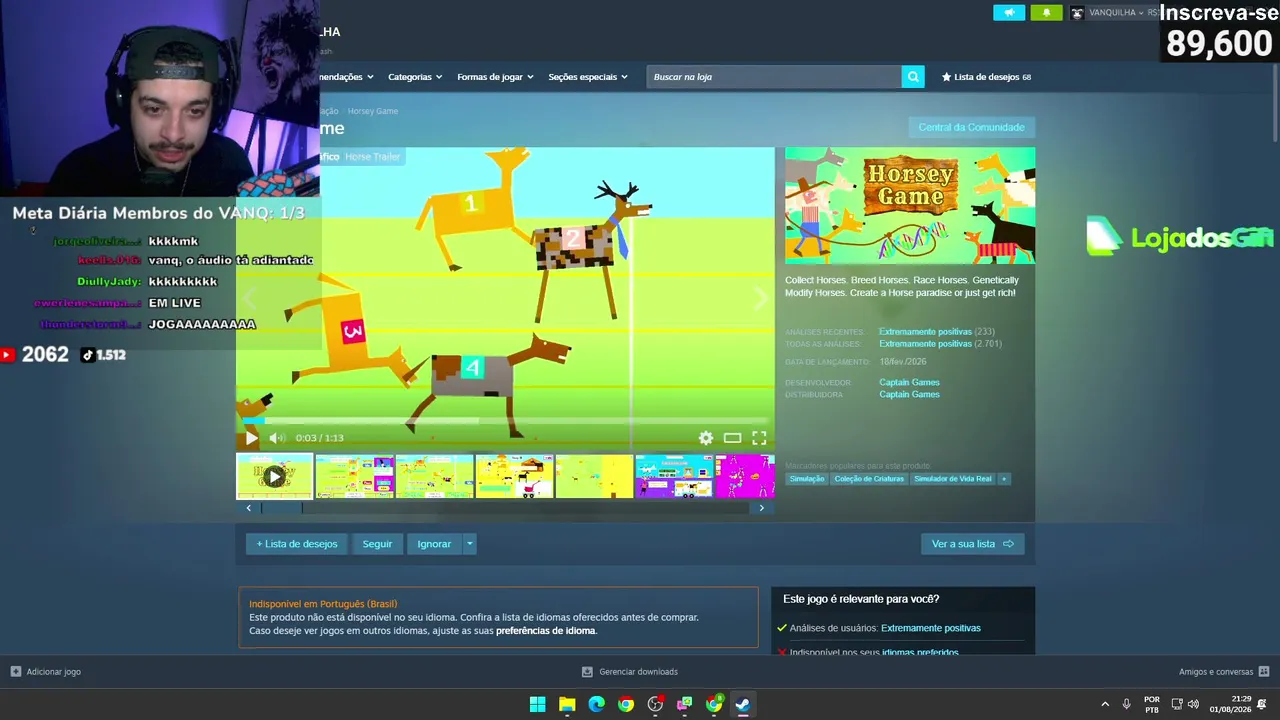Open the first Chrome taskbar icon
Viewport: 1280px width, 720px height.
(x=626, y=704)
